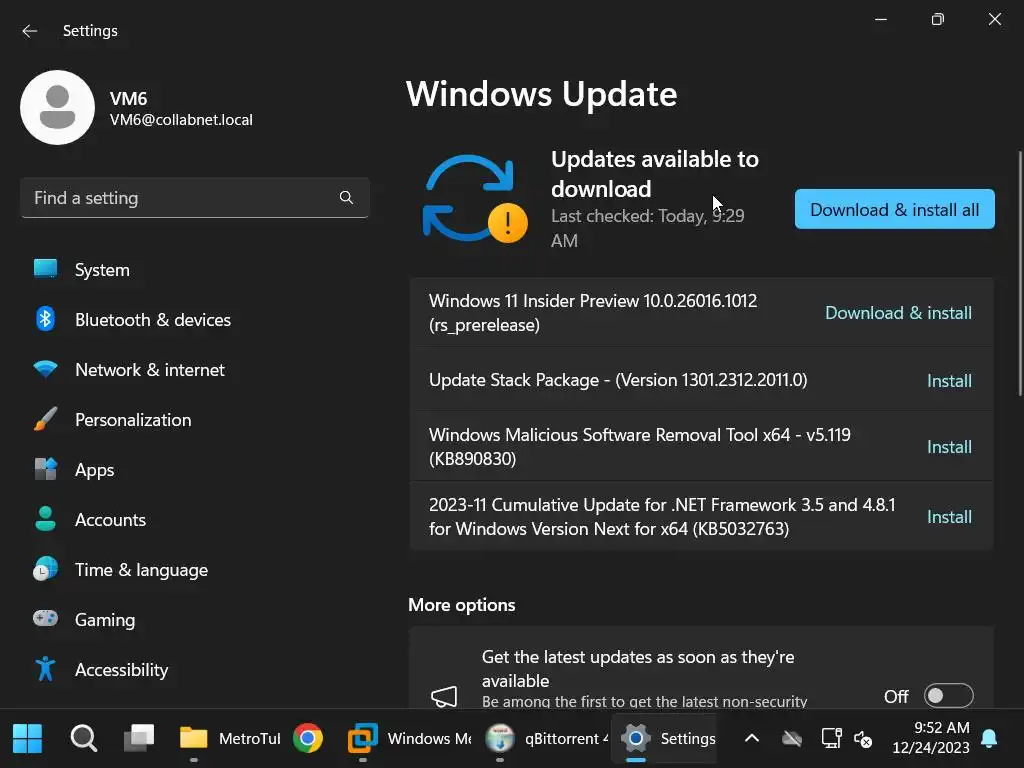Image resolution: width=1024 pixels, height=768 pixels.
Task: Open taskbar Search
Action: click(x=84, y=739)
